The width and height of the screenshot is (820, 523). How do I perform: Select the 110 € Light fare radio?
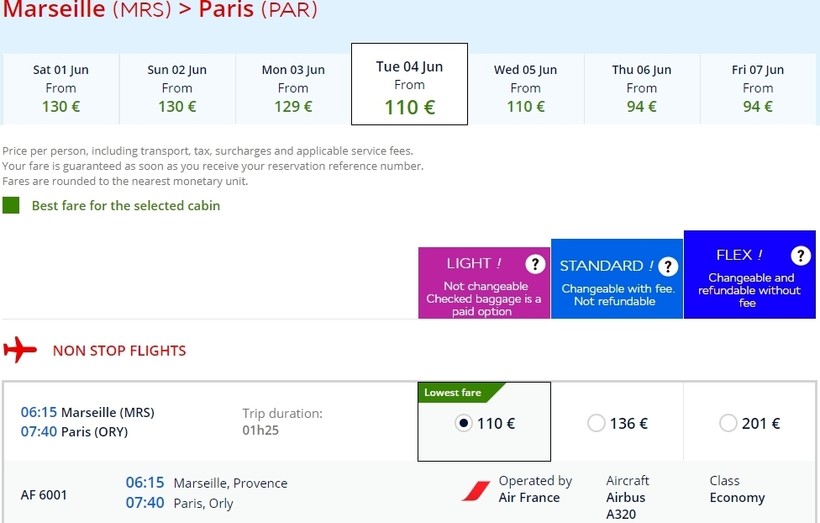463,423
